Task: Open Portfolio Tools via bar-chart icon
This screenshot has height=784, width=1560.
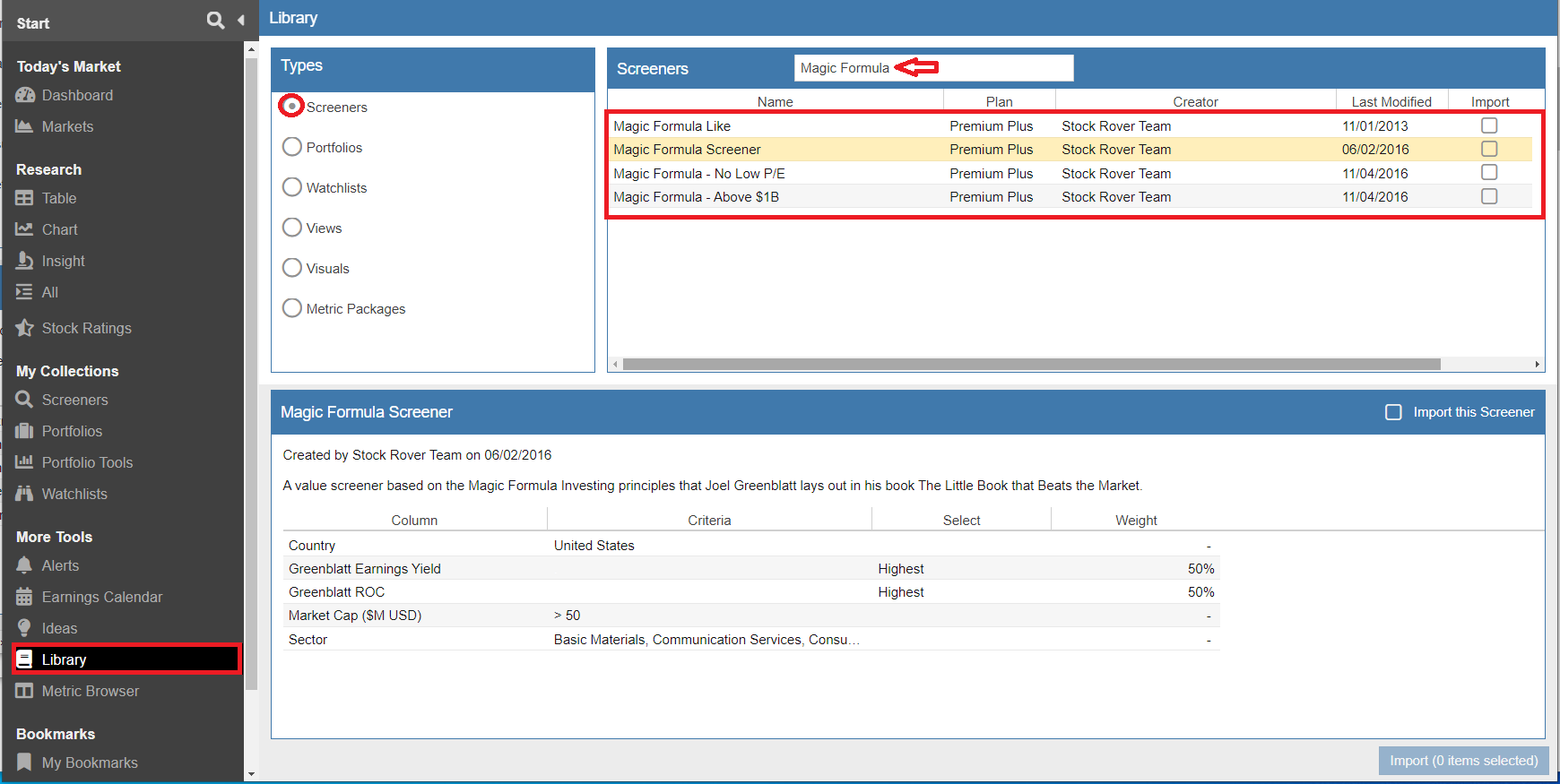Action: [25, 462]
